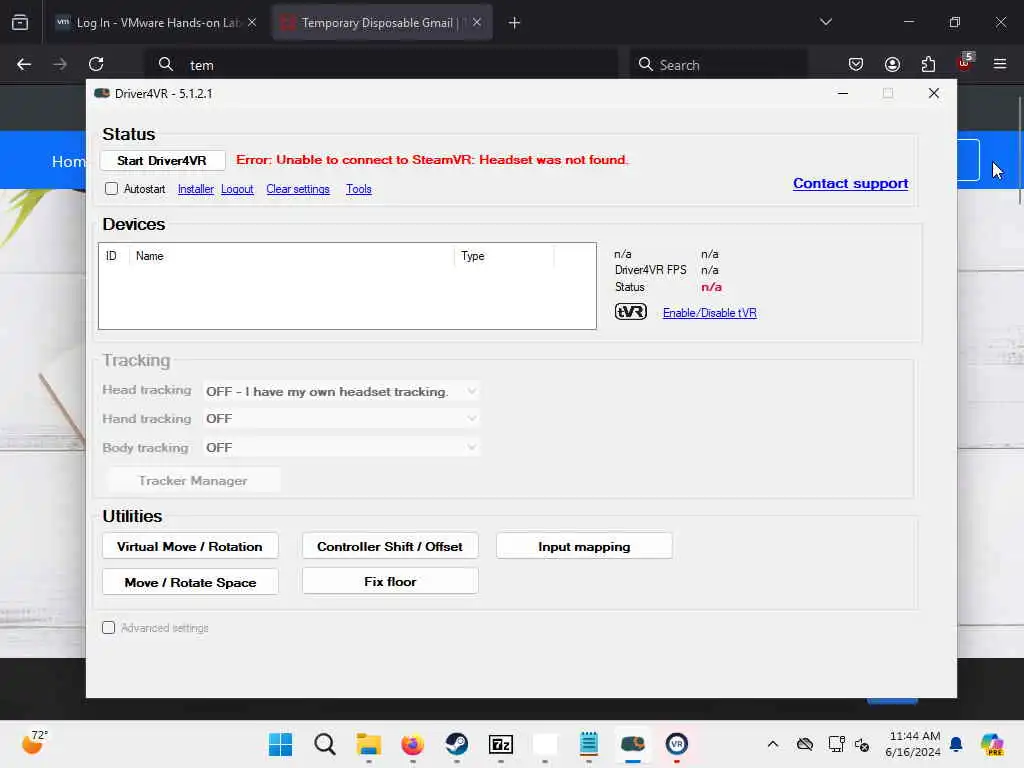Screen dimensions: 1024x768
Task: Click cloud sync tray icon
Action: point(805,744)
